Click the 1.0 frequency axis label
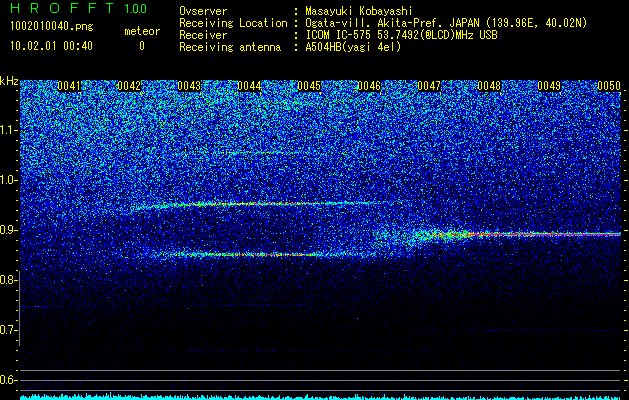Screen dimensions: 629x400 [x=8, y=180]
